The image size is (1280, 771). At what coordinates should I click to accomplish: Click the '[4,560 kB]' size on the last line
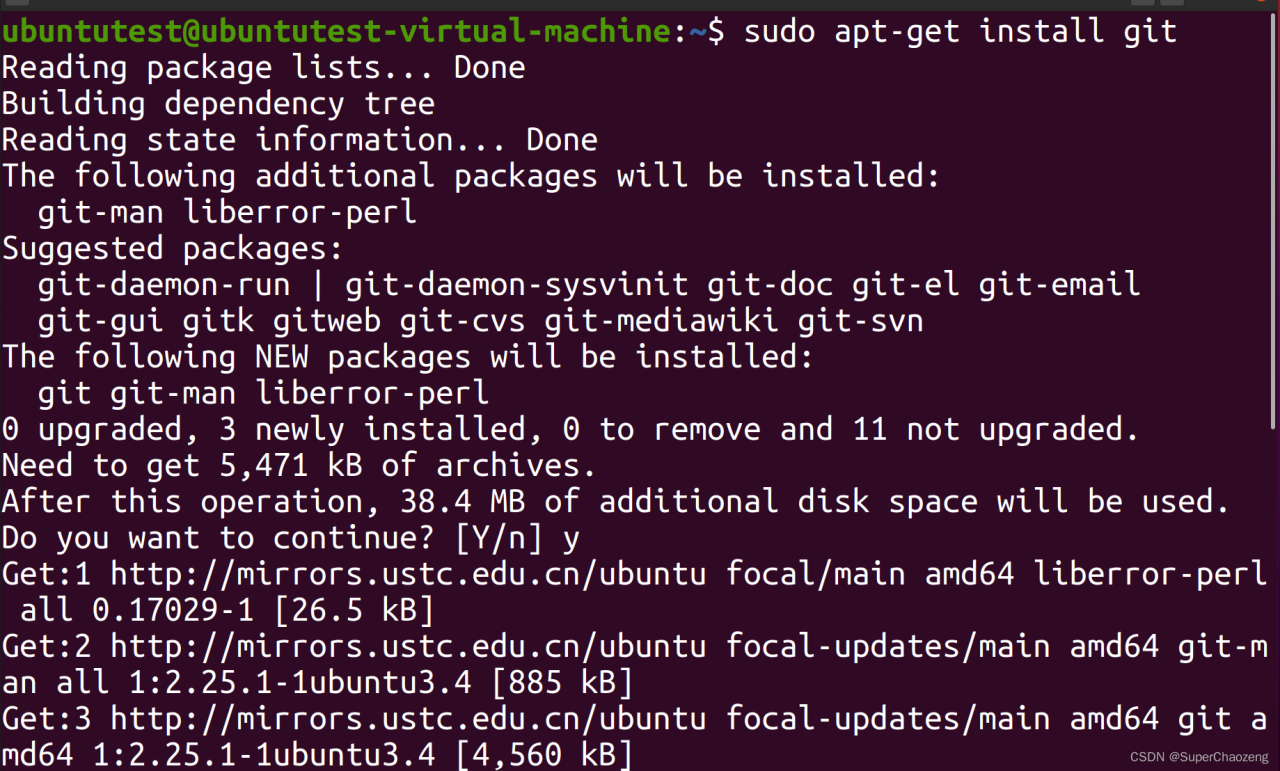point(535,754)
